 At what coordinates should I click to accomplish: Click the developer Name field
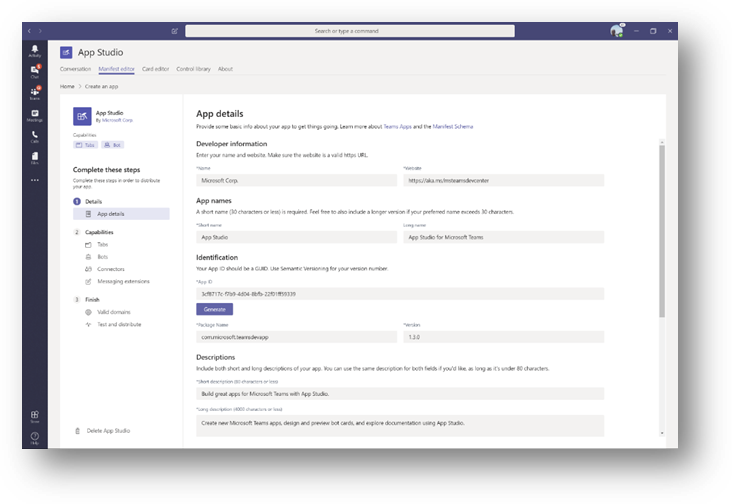click(296, 181)
